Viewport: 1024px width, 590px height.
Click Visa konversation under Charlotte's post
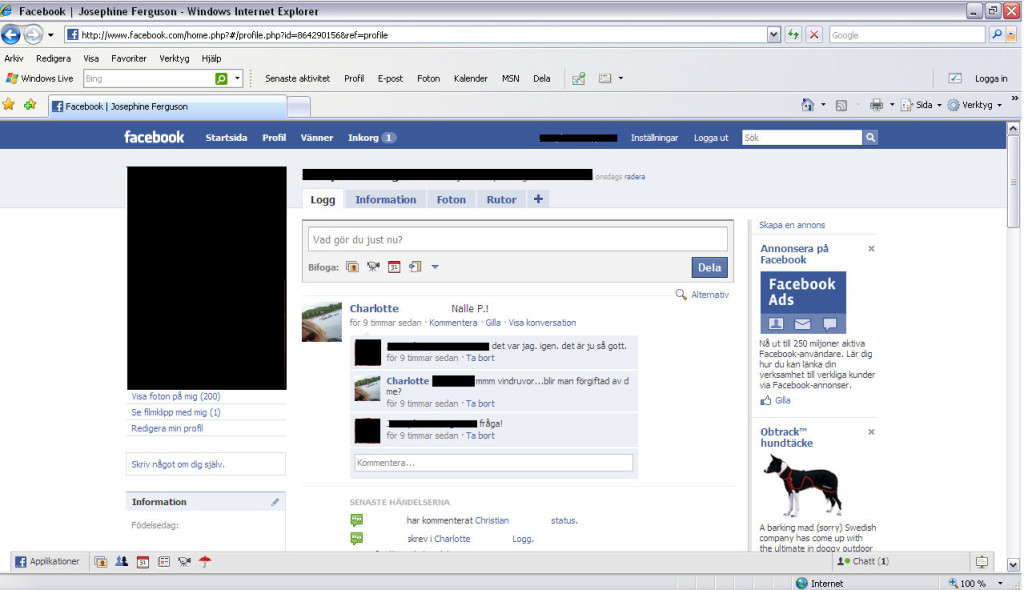point(542,323)
